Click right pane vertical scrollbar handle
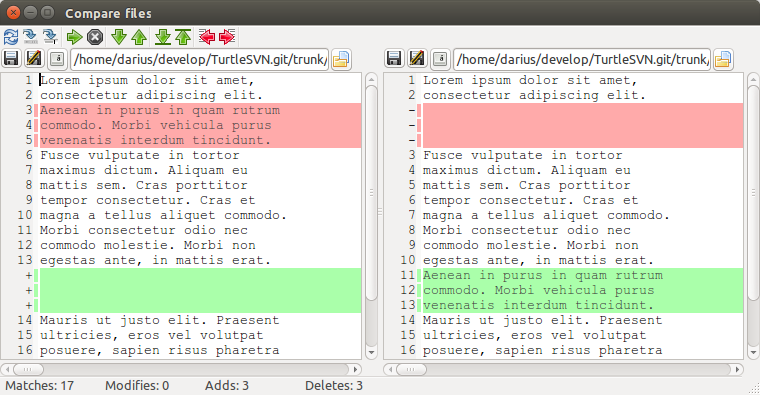760x395 pixels. click(753, 193)
